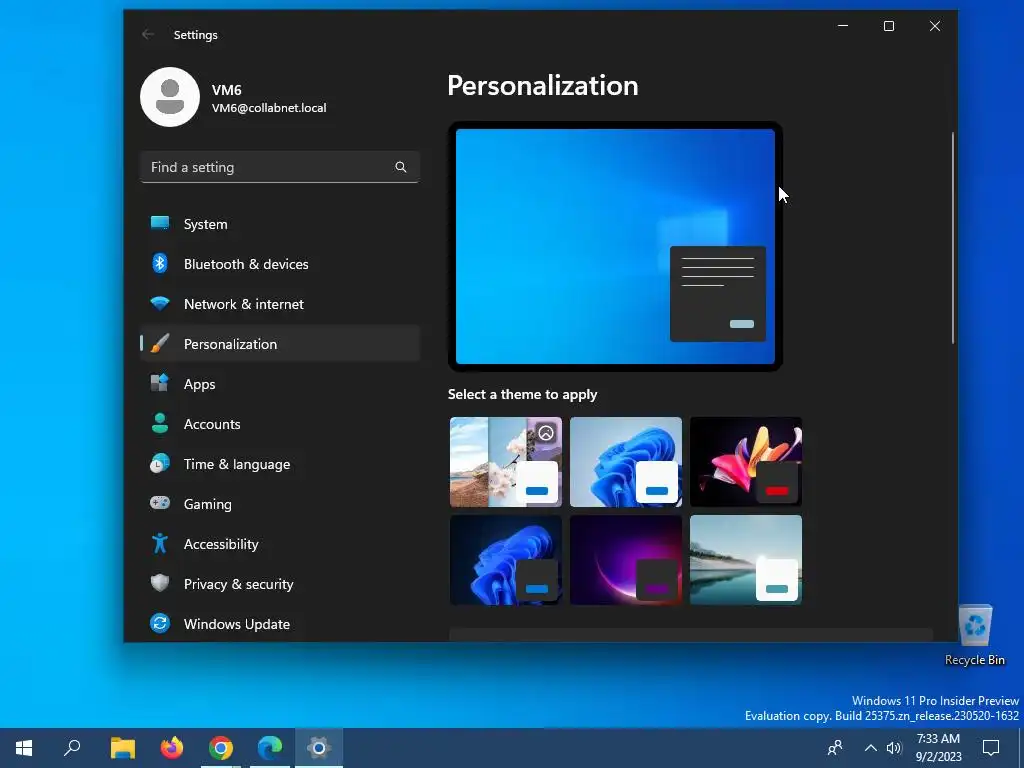Apply the light blue bloom theme
This screenshot has width=1024, height=768.
[x=626, y=462]
